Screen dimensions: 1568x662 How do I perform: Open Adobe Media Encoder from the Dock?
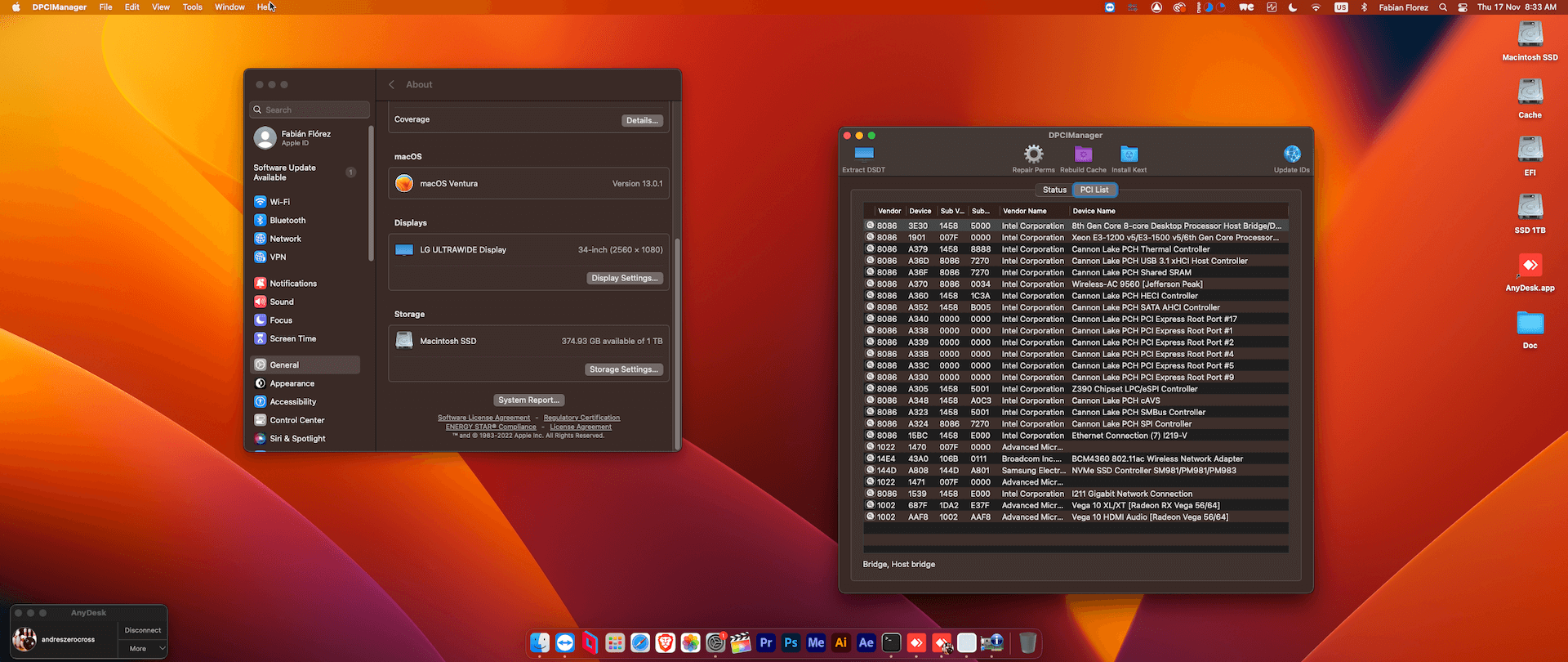click(816, 643)
